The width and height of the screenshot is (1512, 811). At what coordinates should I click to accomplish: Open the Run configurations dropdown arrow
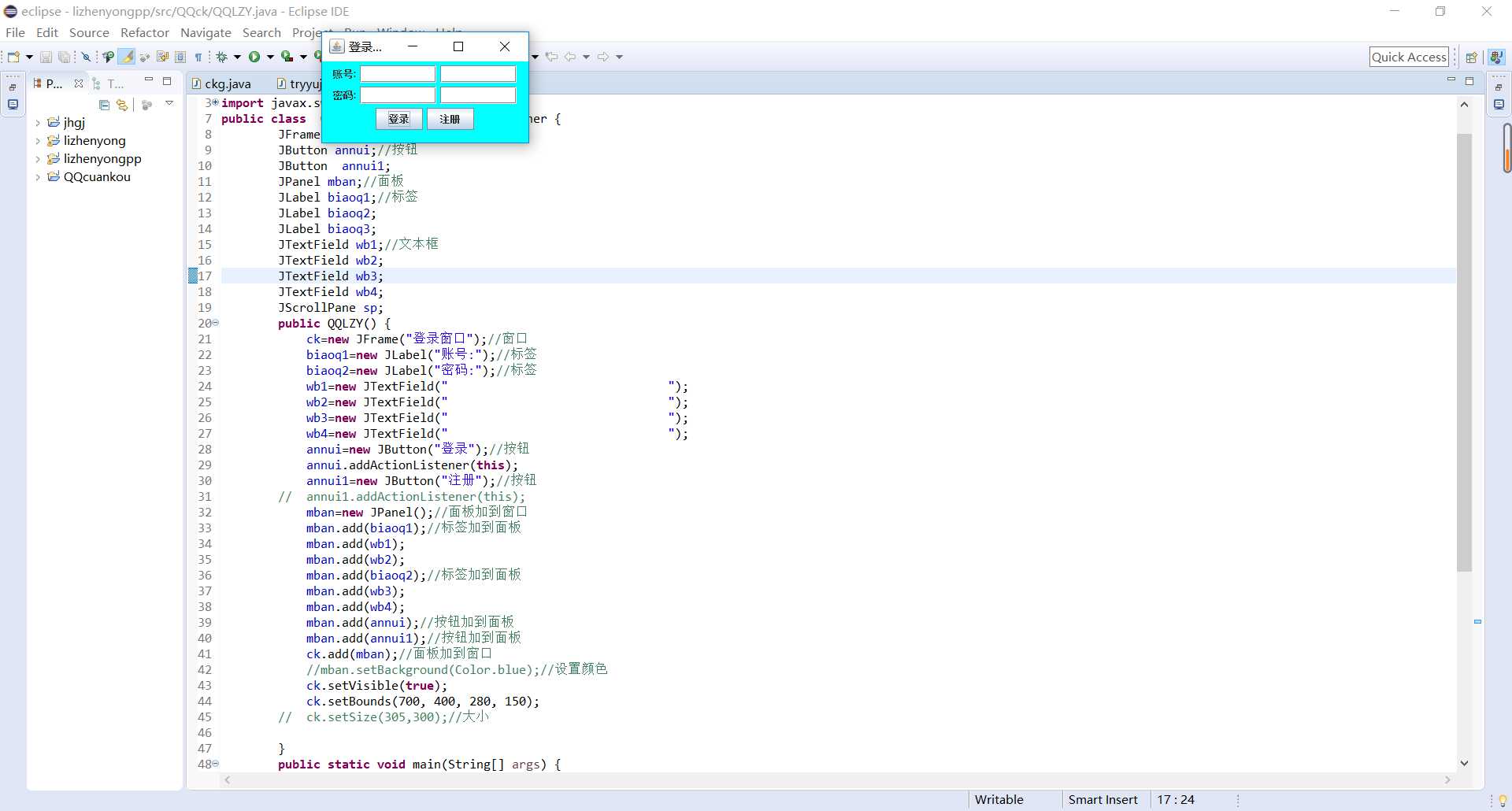tap(270, 57)
